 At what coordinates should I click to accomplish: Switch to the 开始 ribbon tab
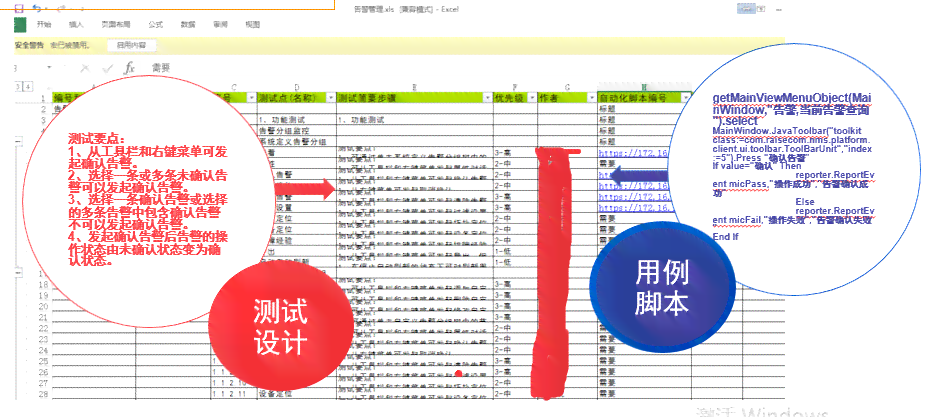44,25
